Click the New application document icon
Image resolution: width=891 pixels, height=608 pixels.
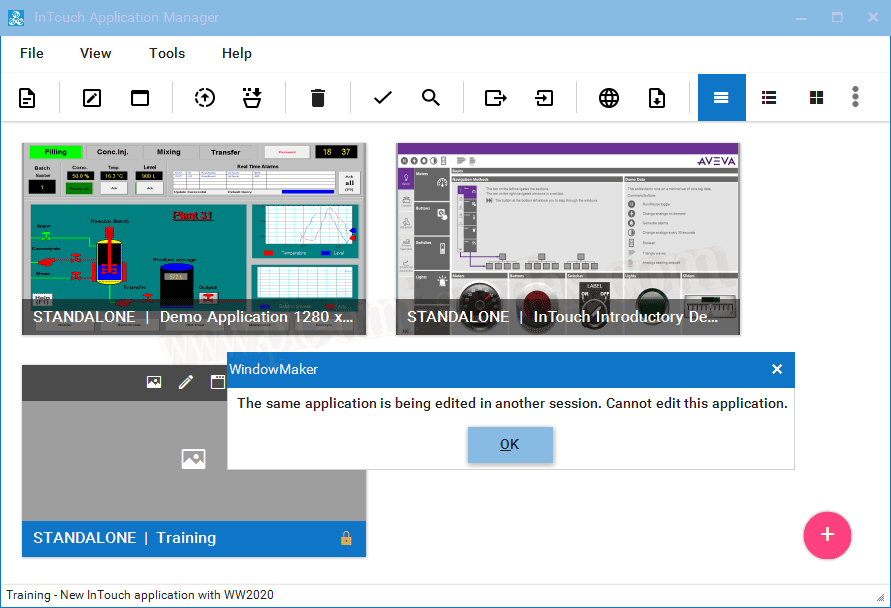point(27,98)
